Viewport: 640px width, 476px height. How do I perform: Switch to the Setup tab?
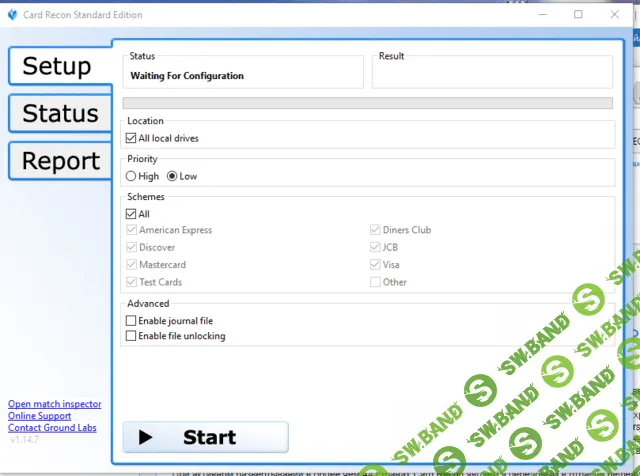56,66
